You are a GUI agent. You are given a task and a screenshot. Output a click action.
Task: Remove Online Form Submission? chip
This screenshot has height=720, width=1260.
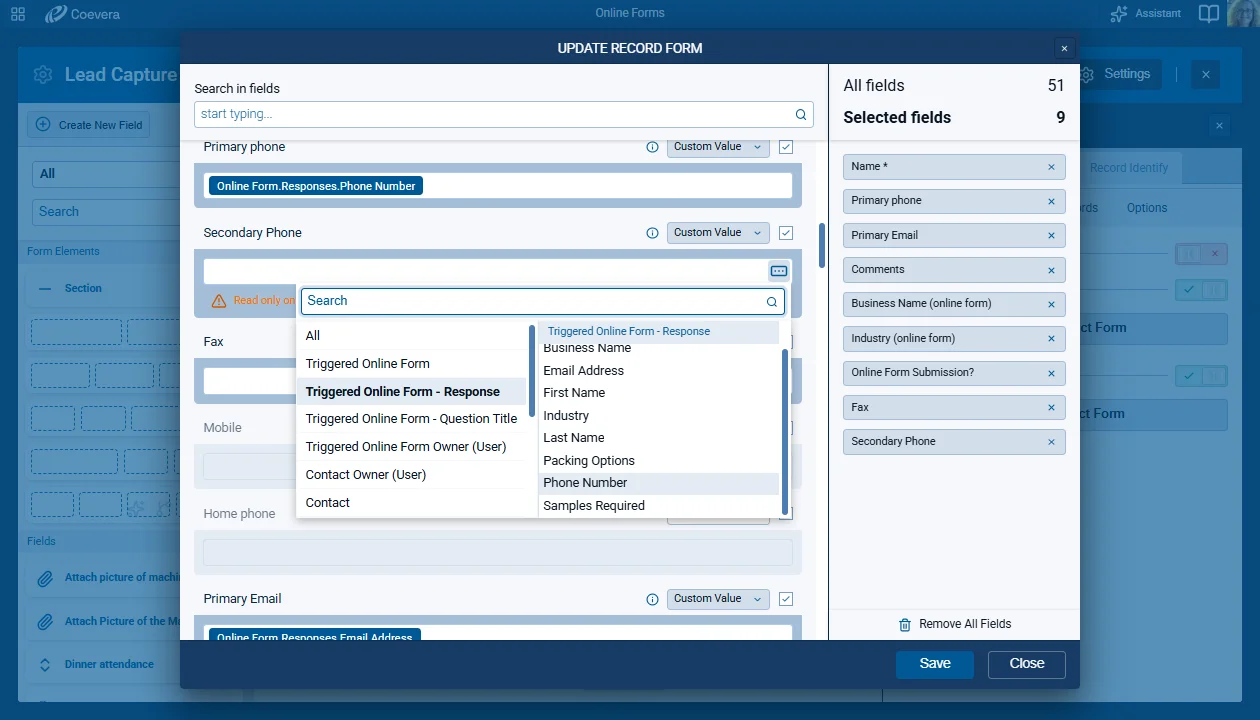tap(1051, 374)
